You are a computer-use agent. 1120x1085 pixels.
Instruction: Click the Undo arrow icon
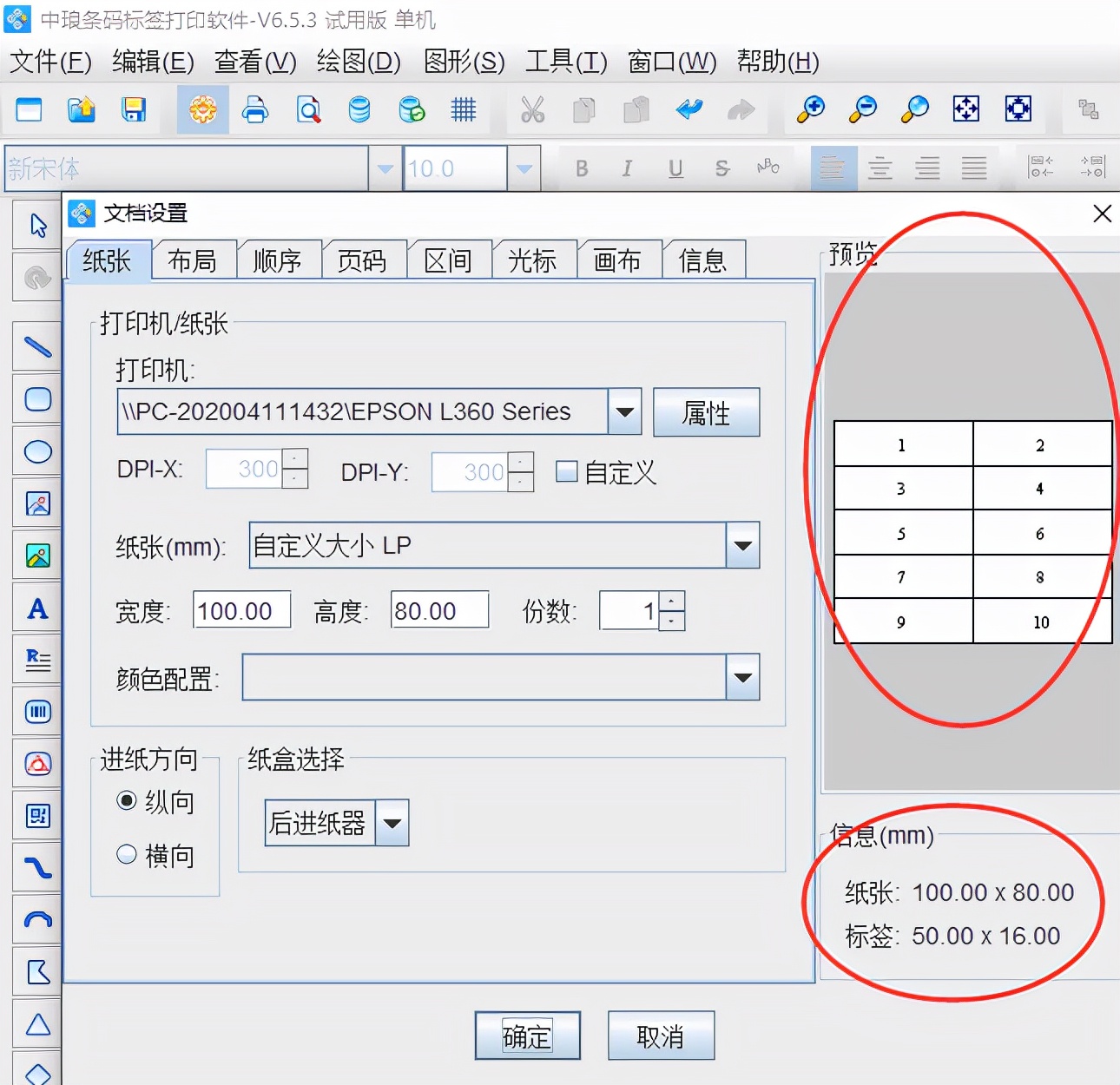(689, 109)
